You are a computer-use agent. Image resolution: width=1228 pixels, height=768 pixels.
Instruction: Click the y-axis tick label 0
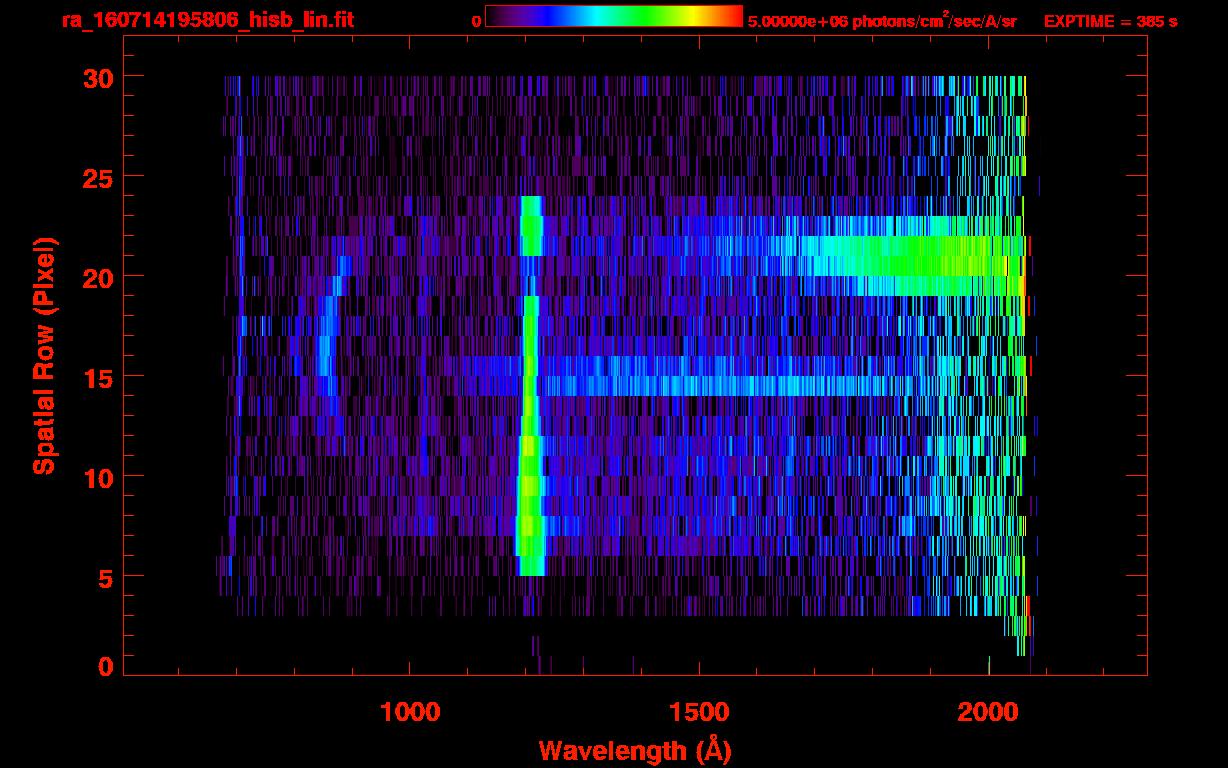pos(104,666)
